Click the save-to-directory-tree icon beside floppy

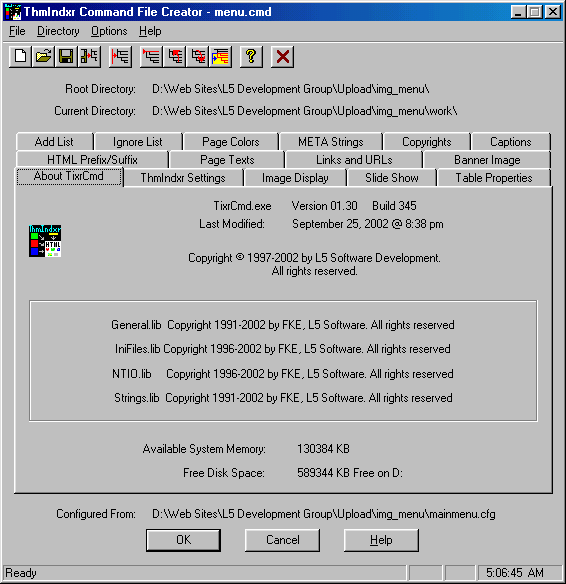(x=89, y=57)
